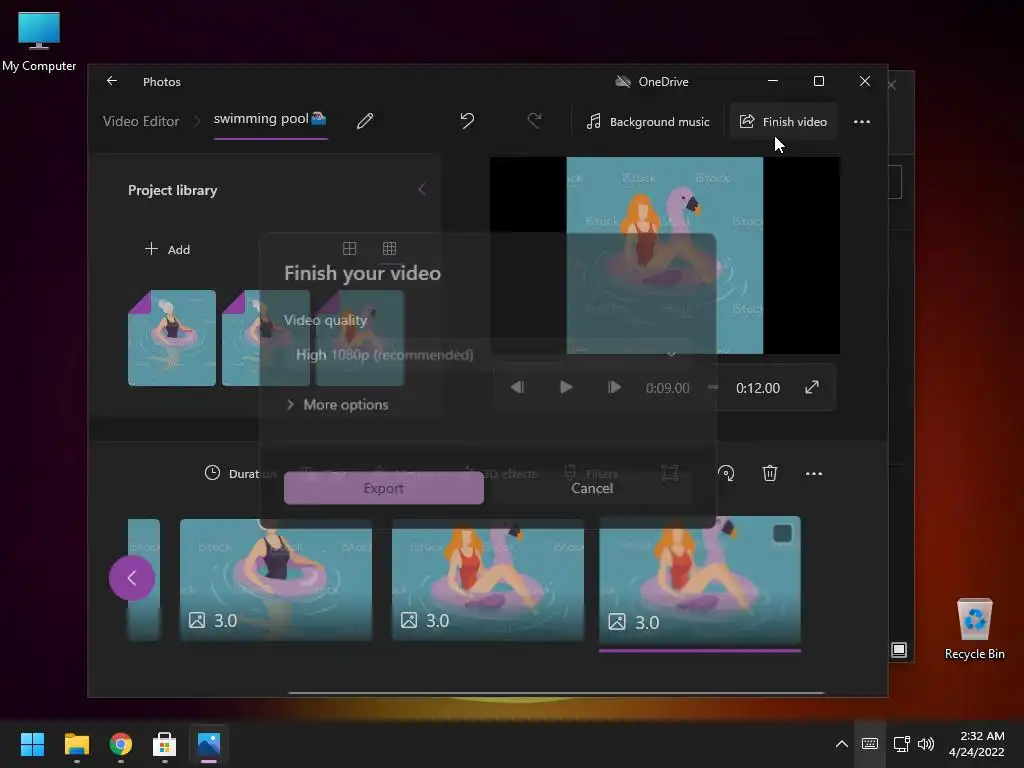Open the OneDrive status indicator
This screenshot has height=768, width=1024.
(x=652, y=82)
